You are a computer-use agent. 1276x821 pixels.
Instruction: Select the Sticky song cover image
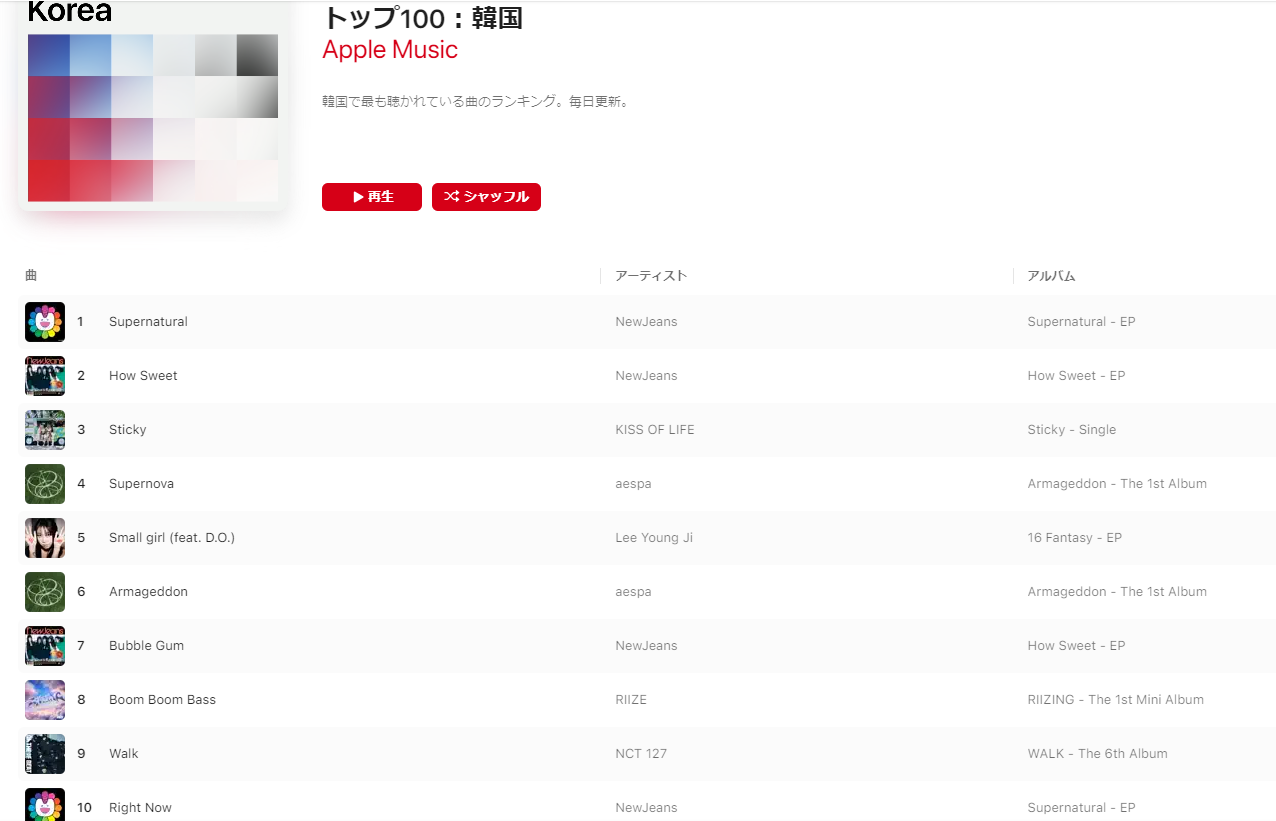pyautogui.click(x=45, y=430)
